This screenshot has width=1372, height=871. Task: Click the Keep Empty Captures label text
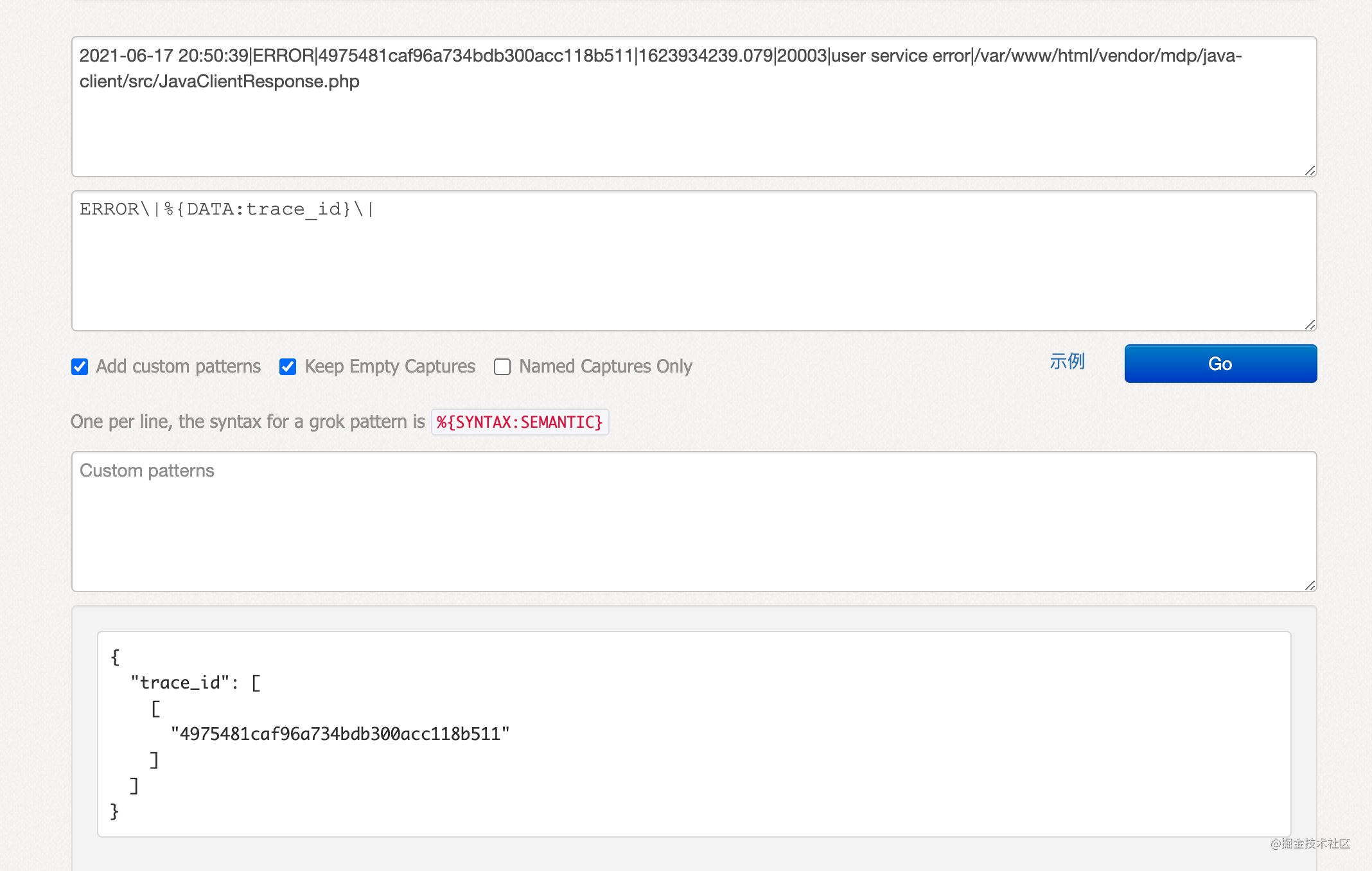389,366
